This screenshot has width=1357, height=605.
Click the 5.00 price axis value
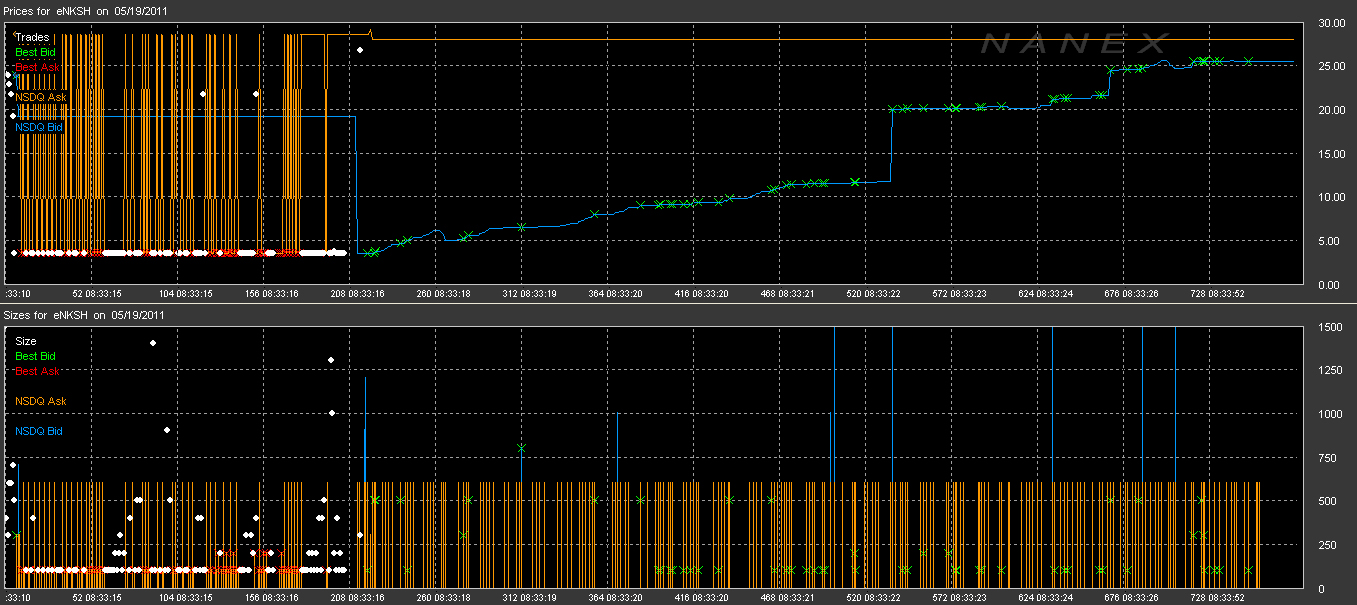tap(1332, 241)
